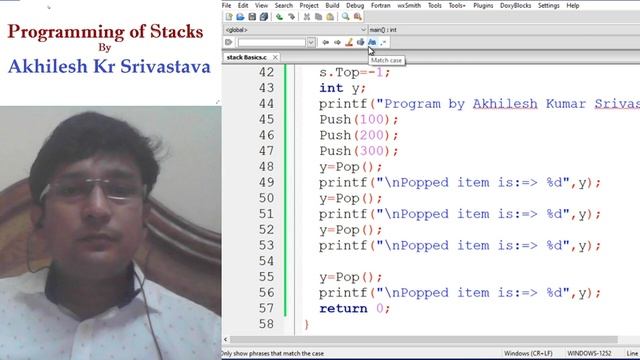Toggle the regular expression search icon
The height and width of the screenshot is (360, 640).
click(383, 42)
